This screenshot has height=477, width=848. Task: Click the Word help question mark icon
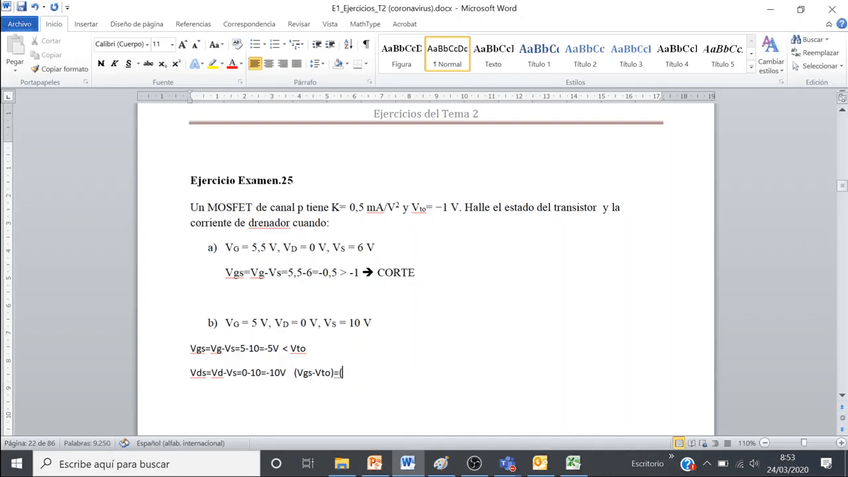[x=842, y=24]
